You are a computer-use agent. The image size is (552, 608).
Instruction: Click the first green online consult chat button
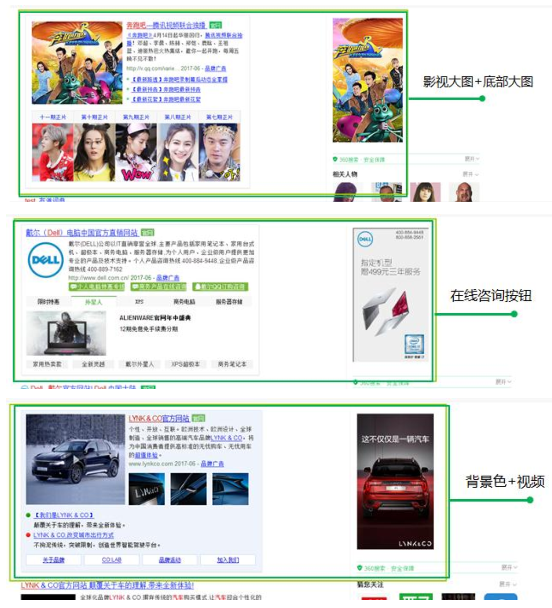[97, 287]
